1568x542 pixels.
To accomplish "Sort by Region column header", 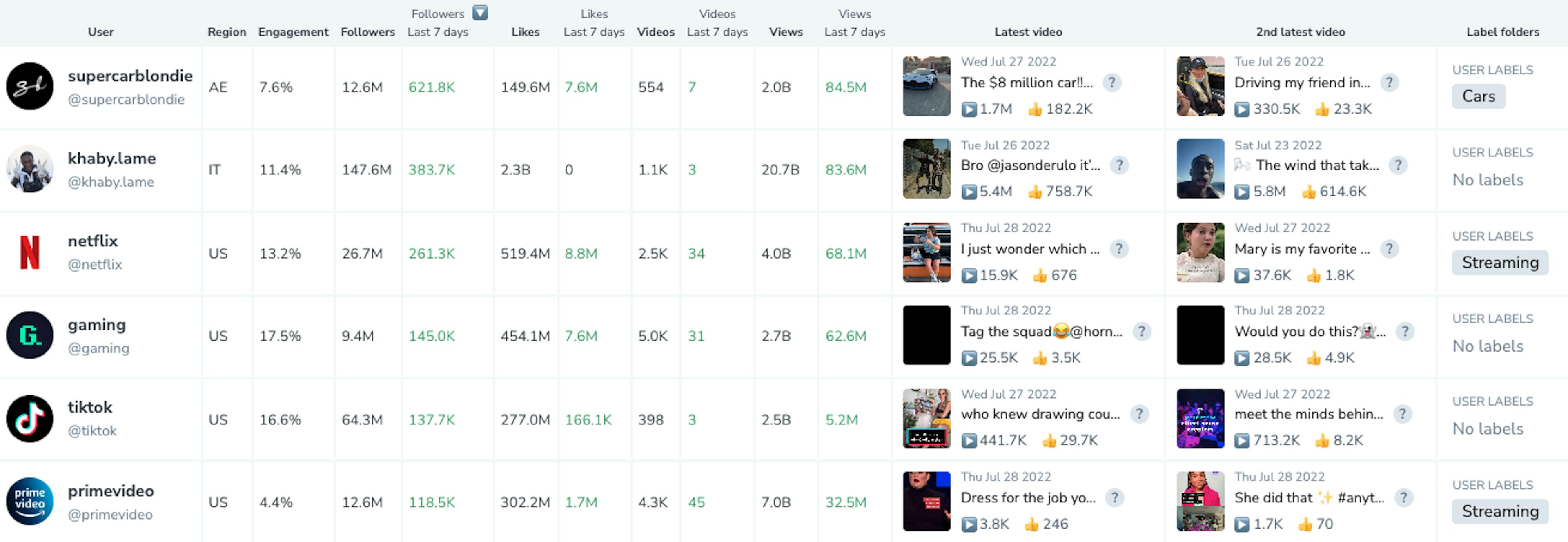I will (227, 32).
